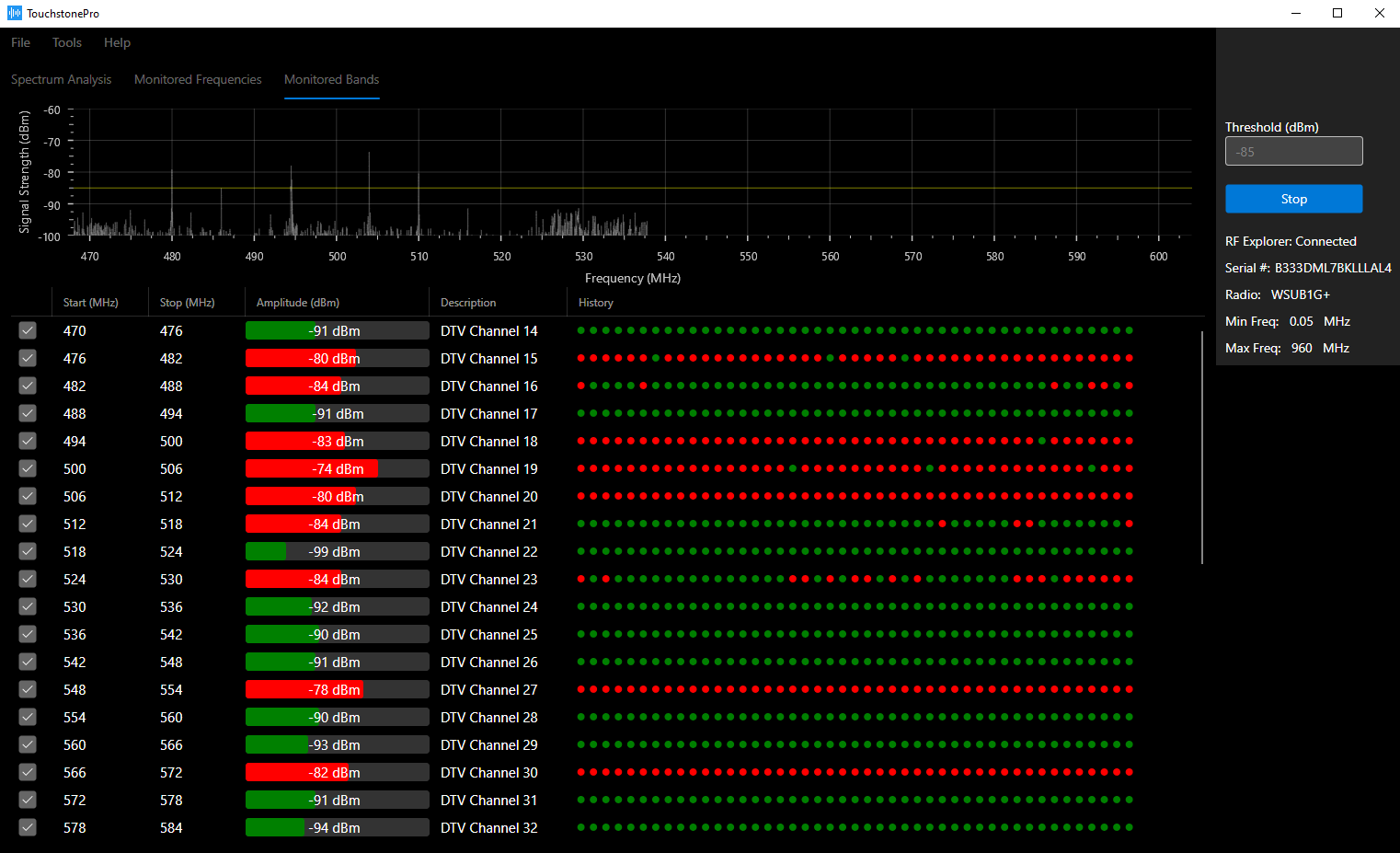This screenshot has height=853, width=1400.
Task: Uncheck the DTV Channel 25 checkbox
Action: [28, 634]
